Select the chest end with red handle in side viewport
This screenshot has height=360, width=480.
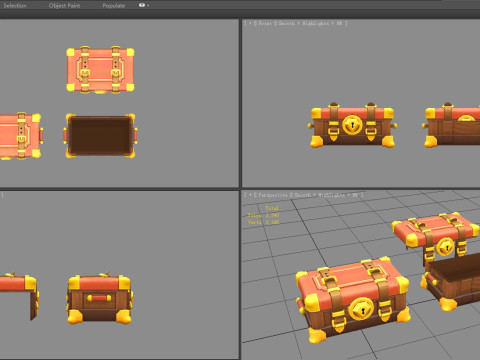click(99, 298)
